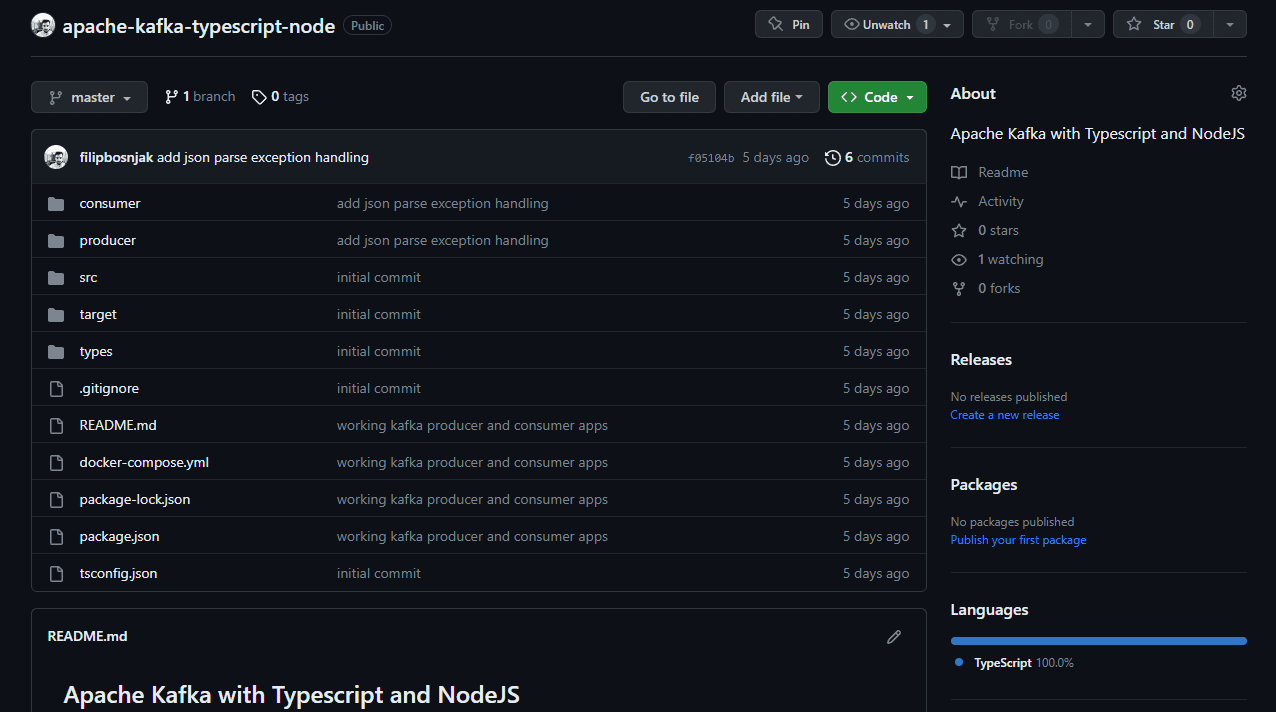Screen dimensions: 1276x712
Task: Click the src folder icon
Action: 56,278
